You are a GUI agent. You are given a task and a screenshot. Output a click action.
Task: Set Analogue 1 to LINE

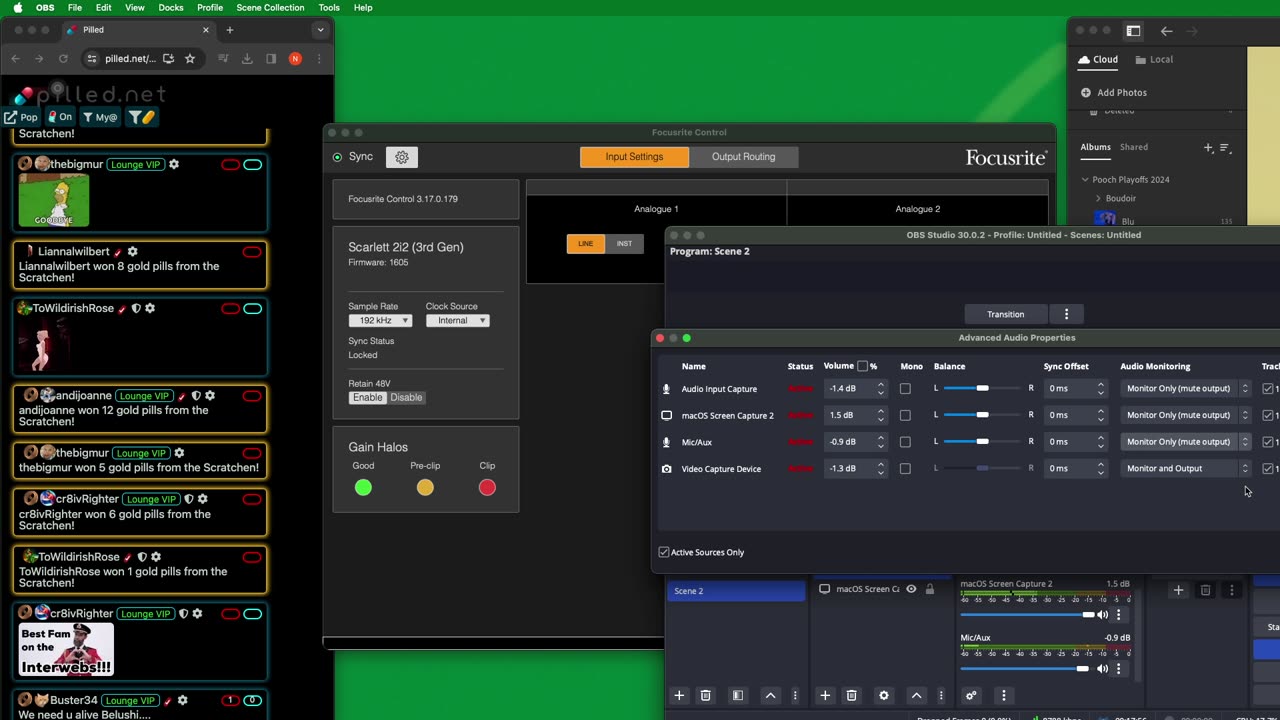[x=586, y=244]
